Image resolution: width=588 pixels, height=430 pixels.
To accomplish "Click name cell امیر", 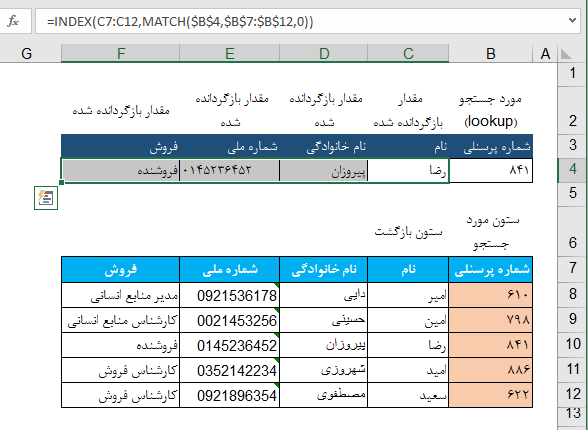I will [408, 295].
